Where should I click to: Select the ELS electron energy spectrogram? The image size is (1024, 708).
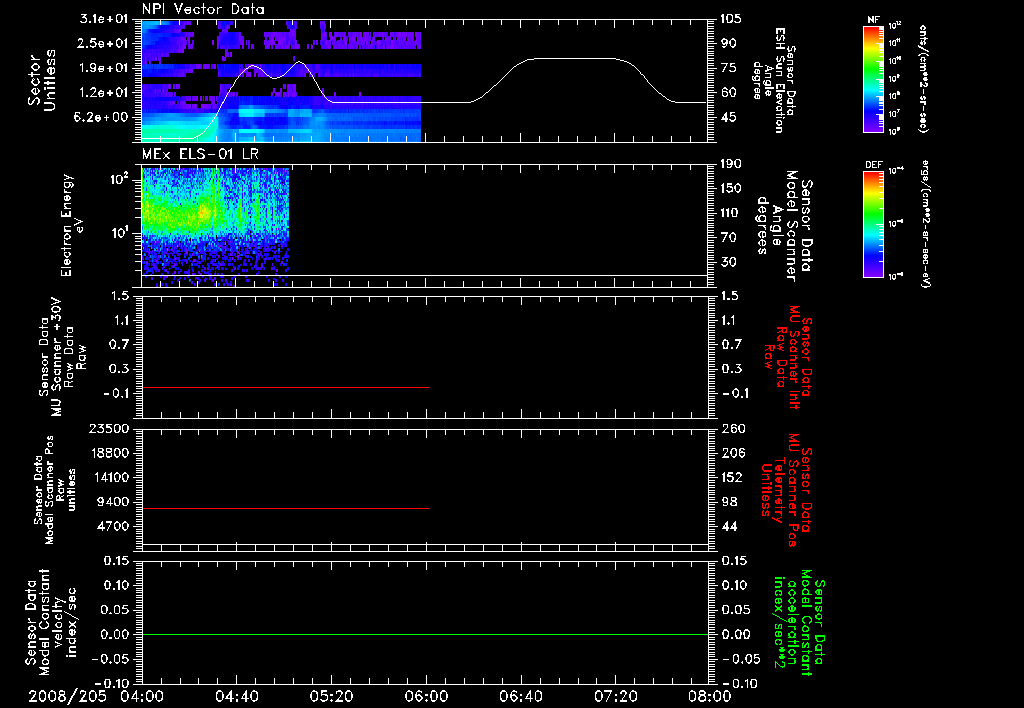point(215,227)
